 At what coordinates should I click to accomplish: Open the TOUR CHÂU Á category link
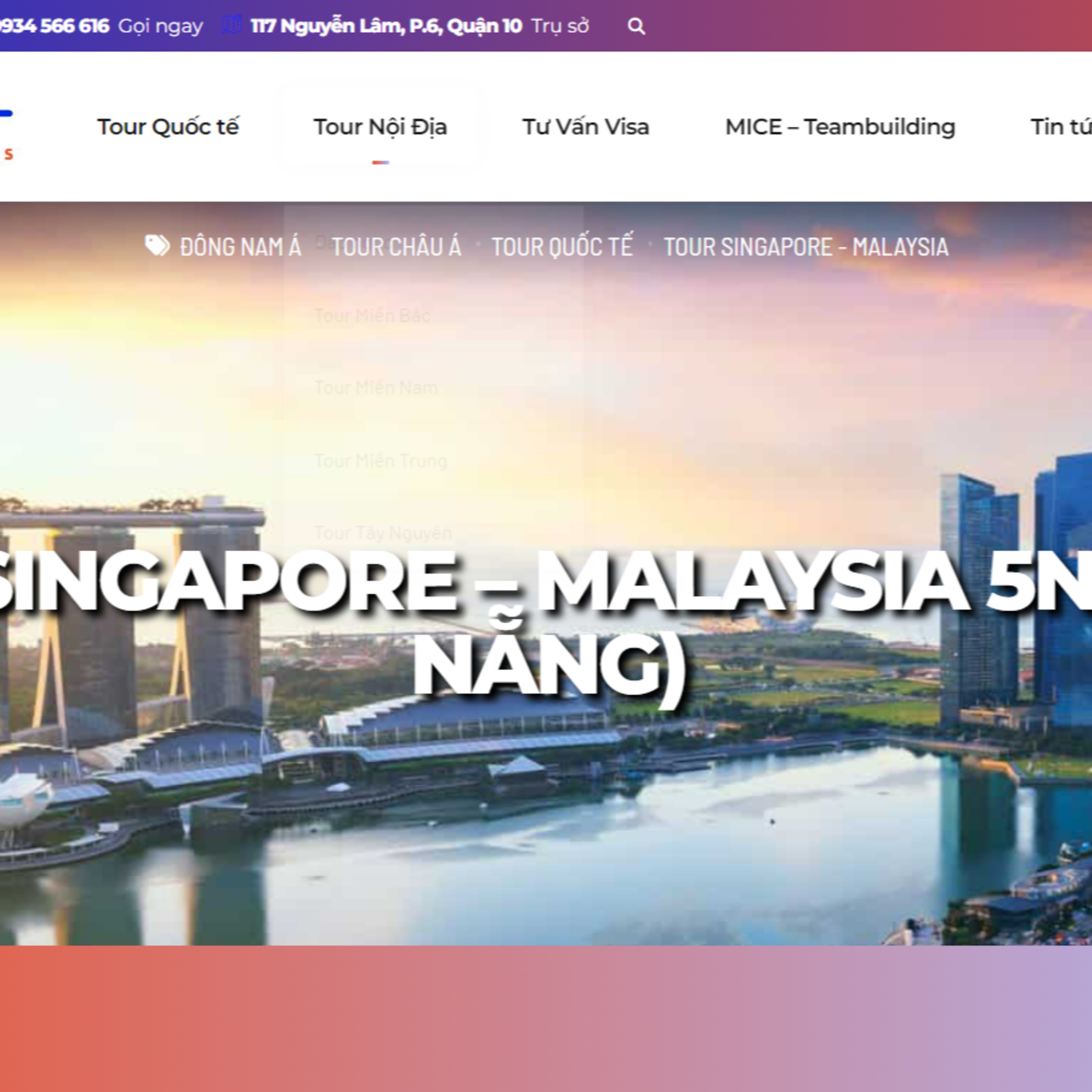tap(396, 247)
